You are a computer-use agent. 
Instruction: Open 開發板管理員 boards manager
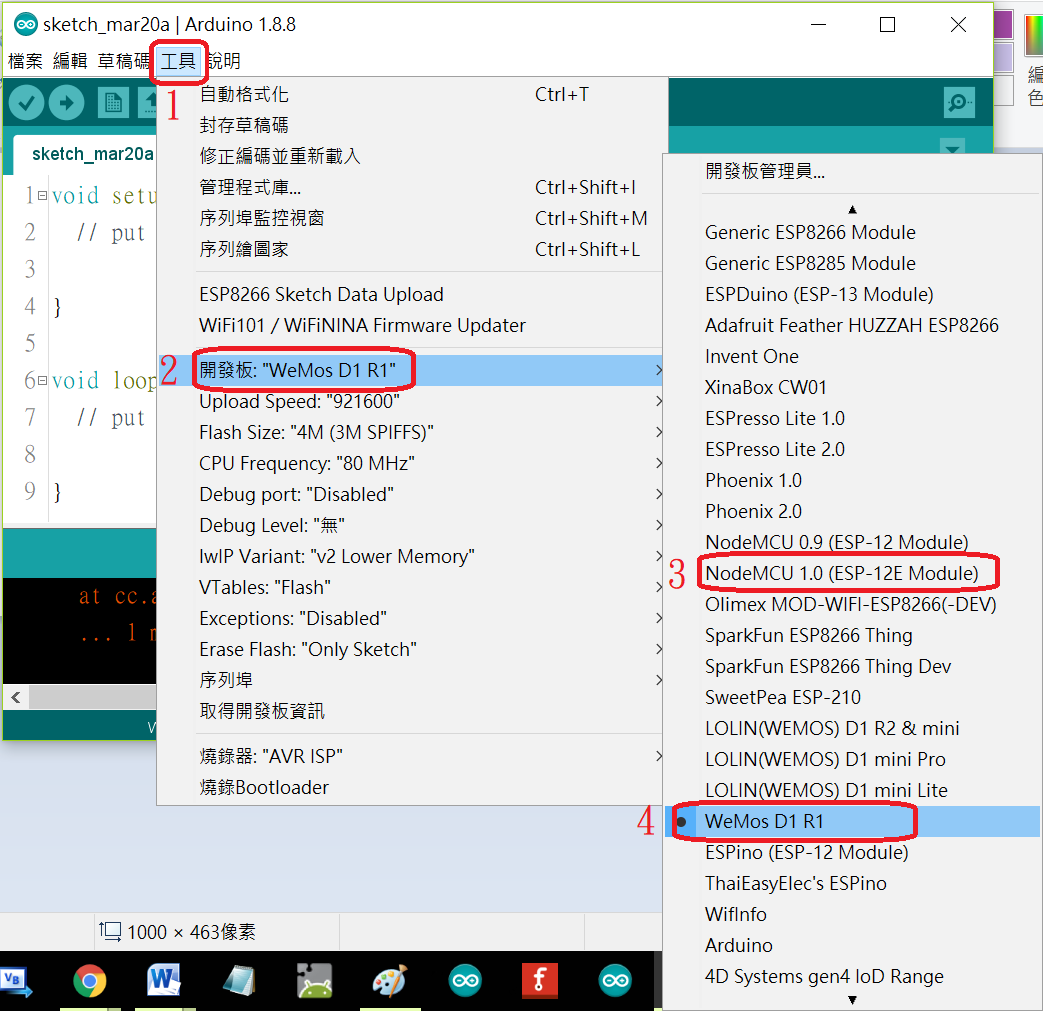[852, 171]
